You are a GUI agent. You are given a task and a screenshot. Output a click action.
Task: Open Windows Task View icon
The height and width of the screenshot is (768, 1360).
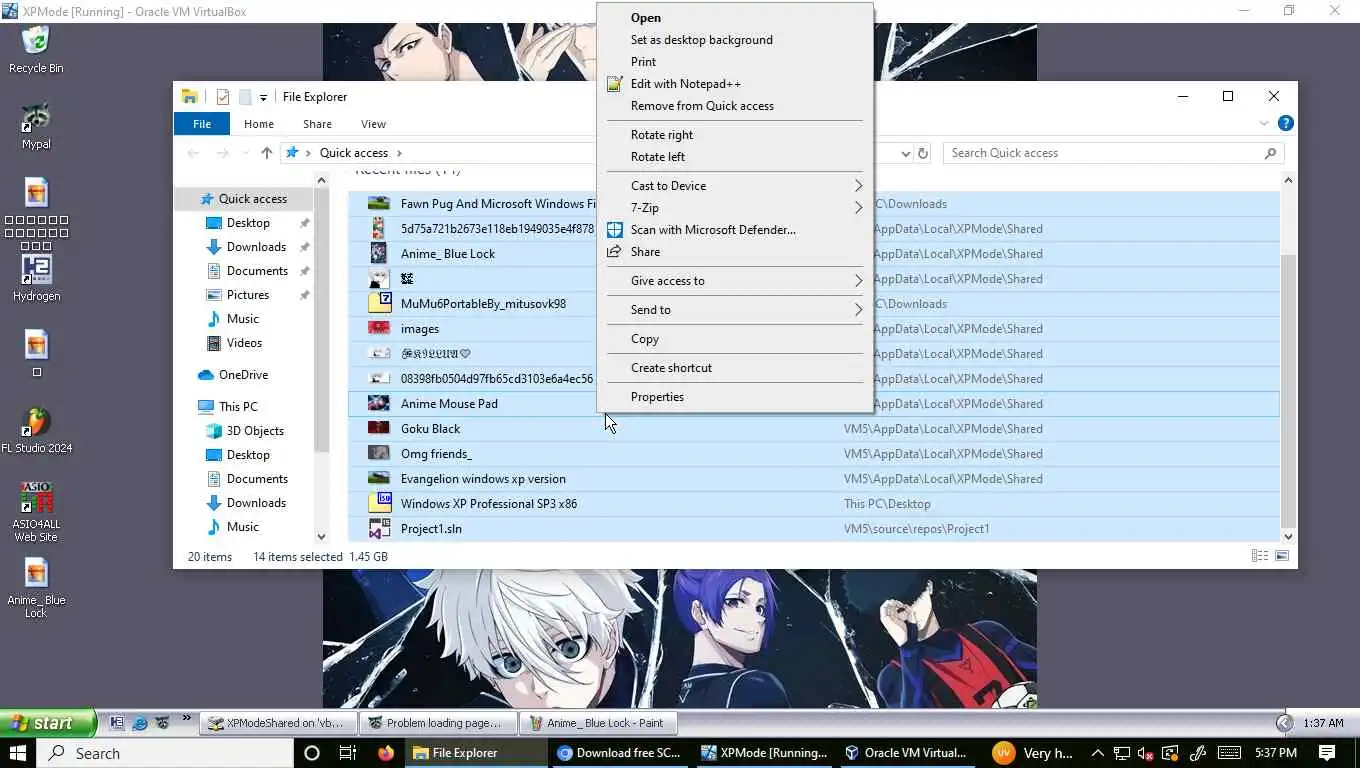348,753
